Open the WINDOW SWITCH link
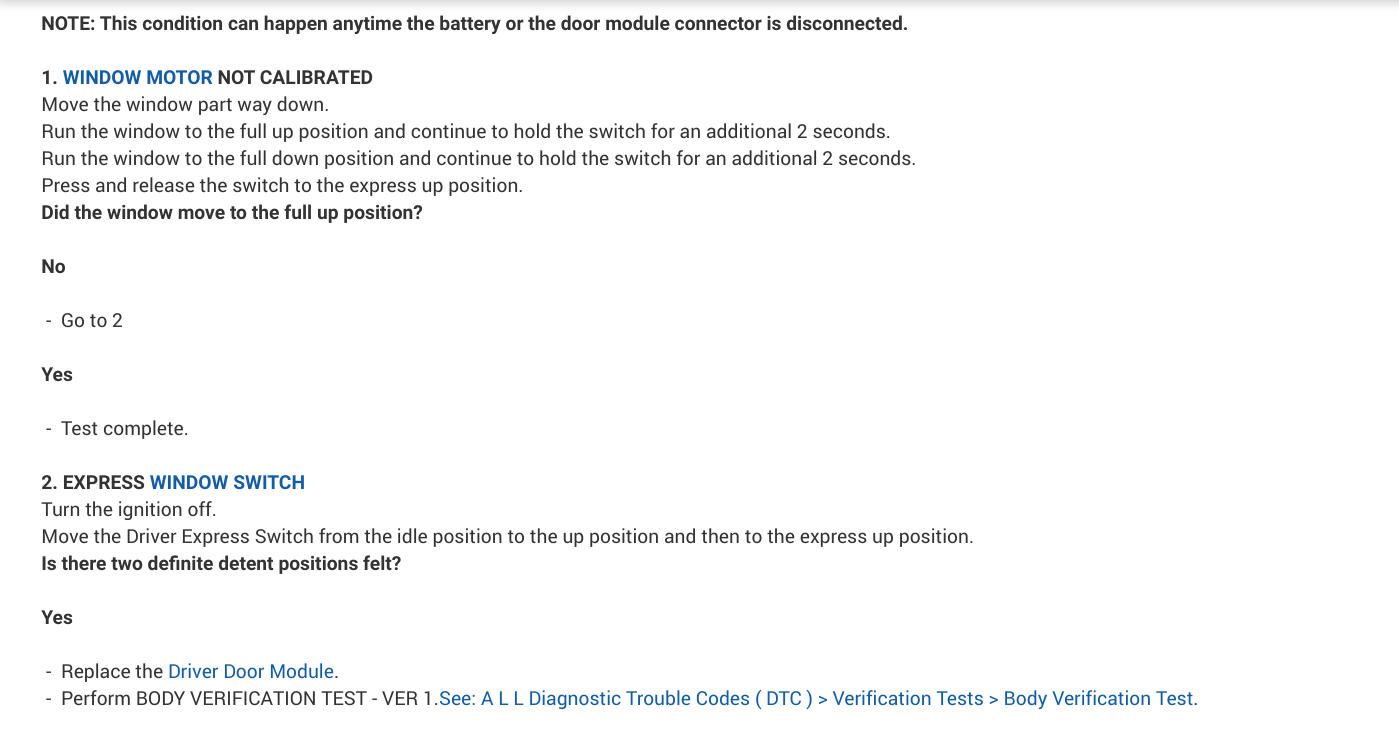The width and height of the screenshot is (1399, 733). click(x=227, y=482)
